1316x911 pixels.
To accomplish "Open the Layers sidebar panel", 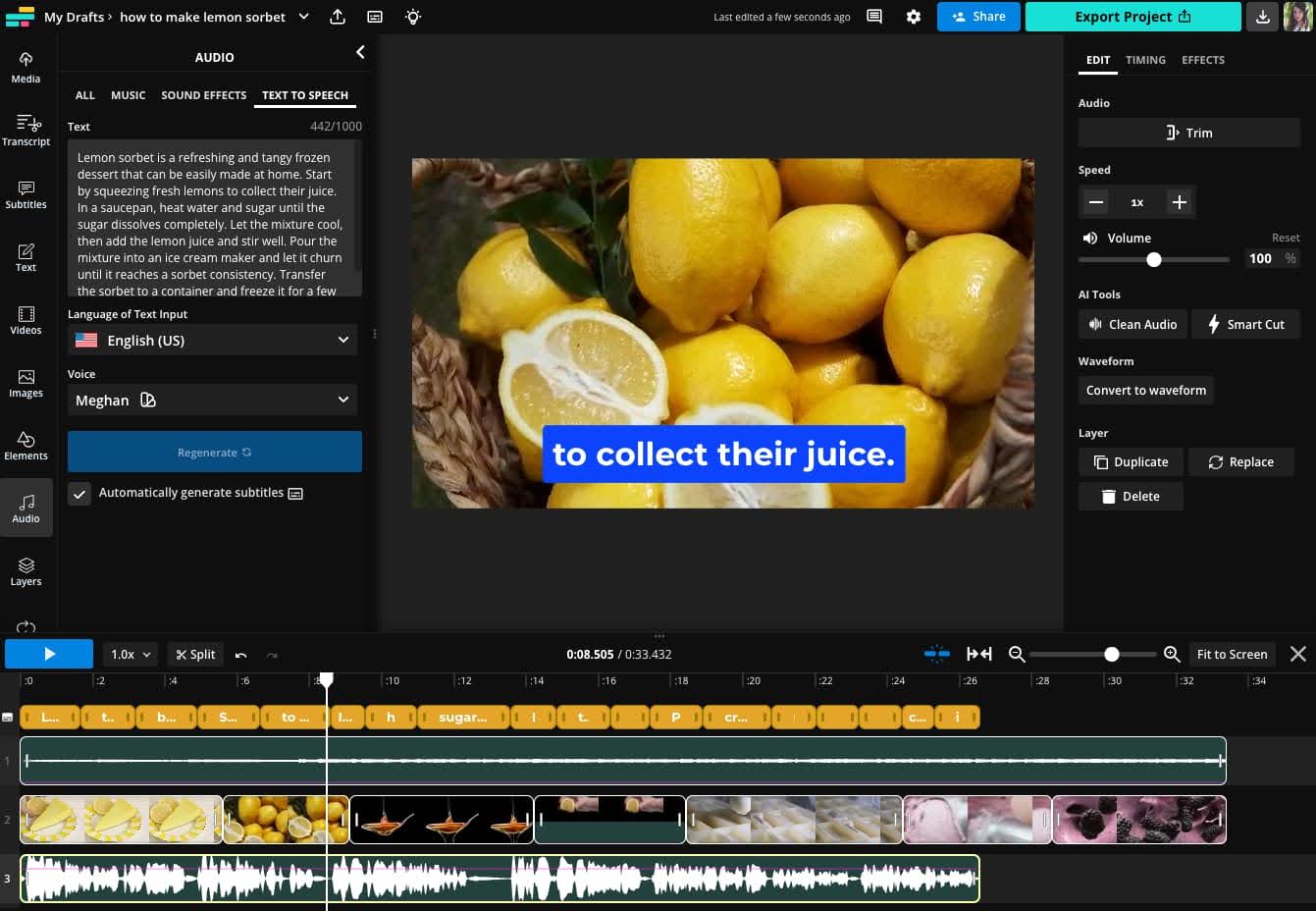I will tap(26, 571).
